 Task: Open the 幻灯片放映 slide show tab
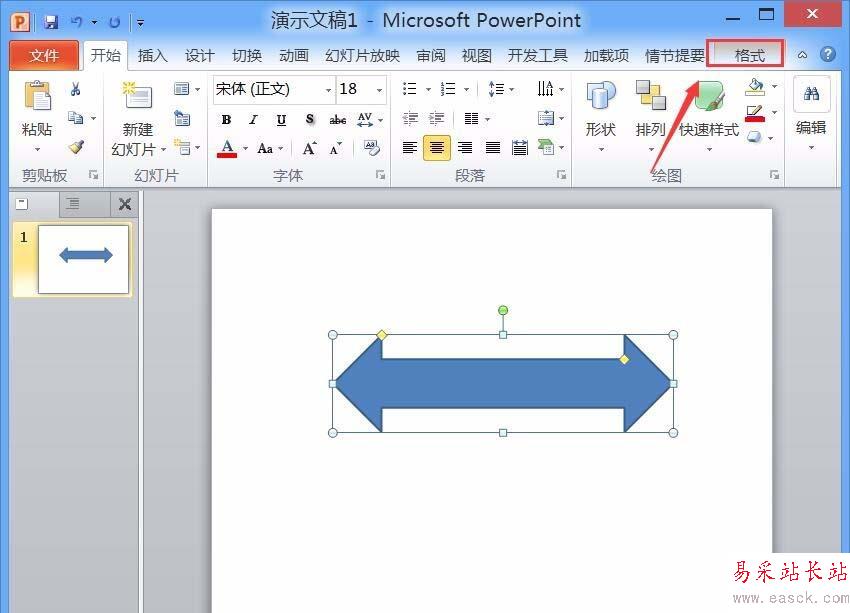362,55
